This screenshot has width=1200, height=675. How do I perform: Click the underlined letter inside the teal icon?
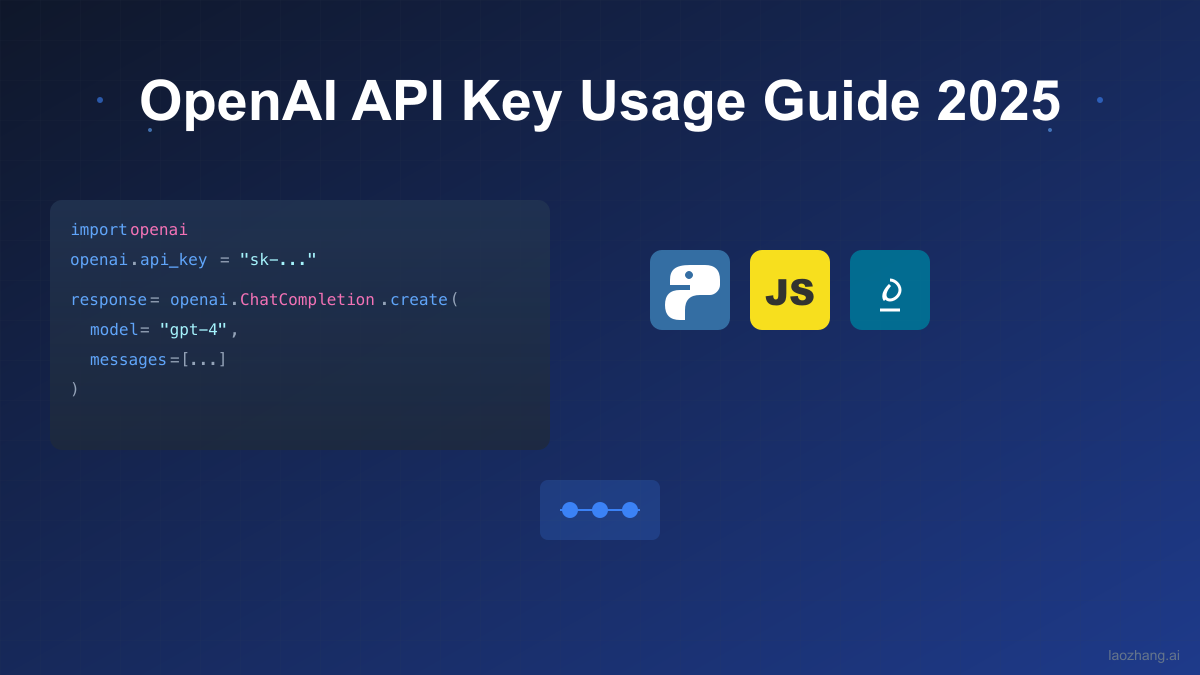pos(890,290)
